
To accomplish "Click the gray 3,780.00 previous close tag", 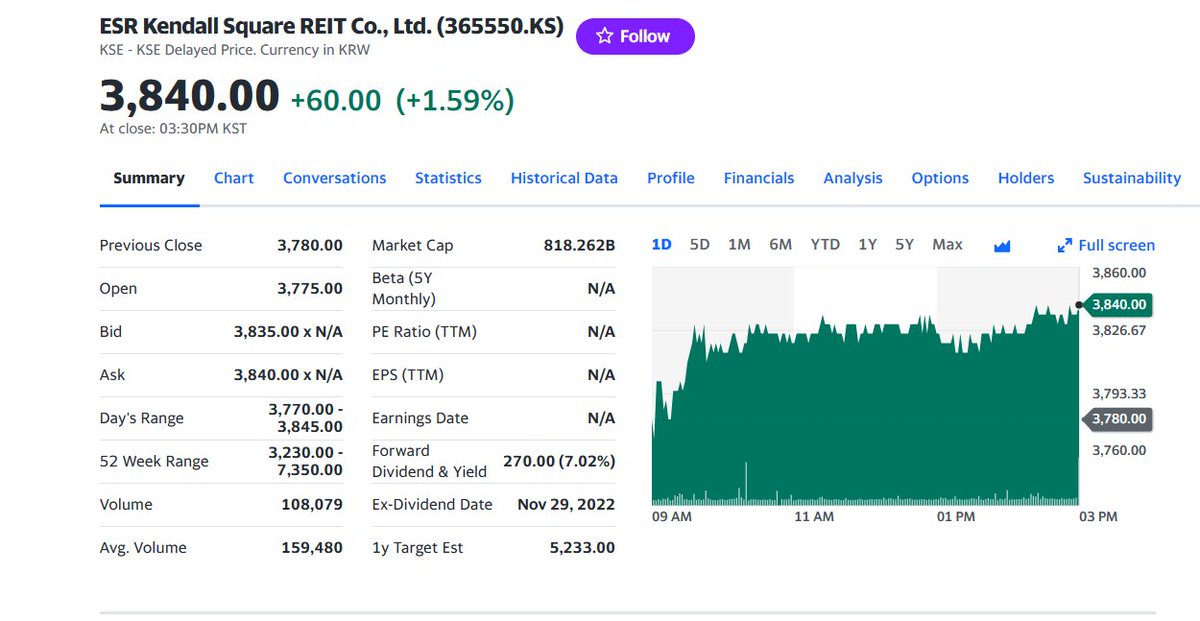I will [1118, 419].
